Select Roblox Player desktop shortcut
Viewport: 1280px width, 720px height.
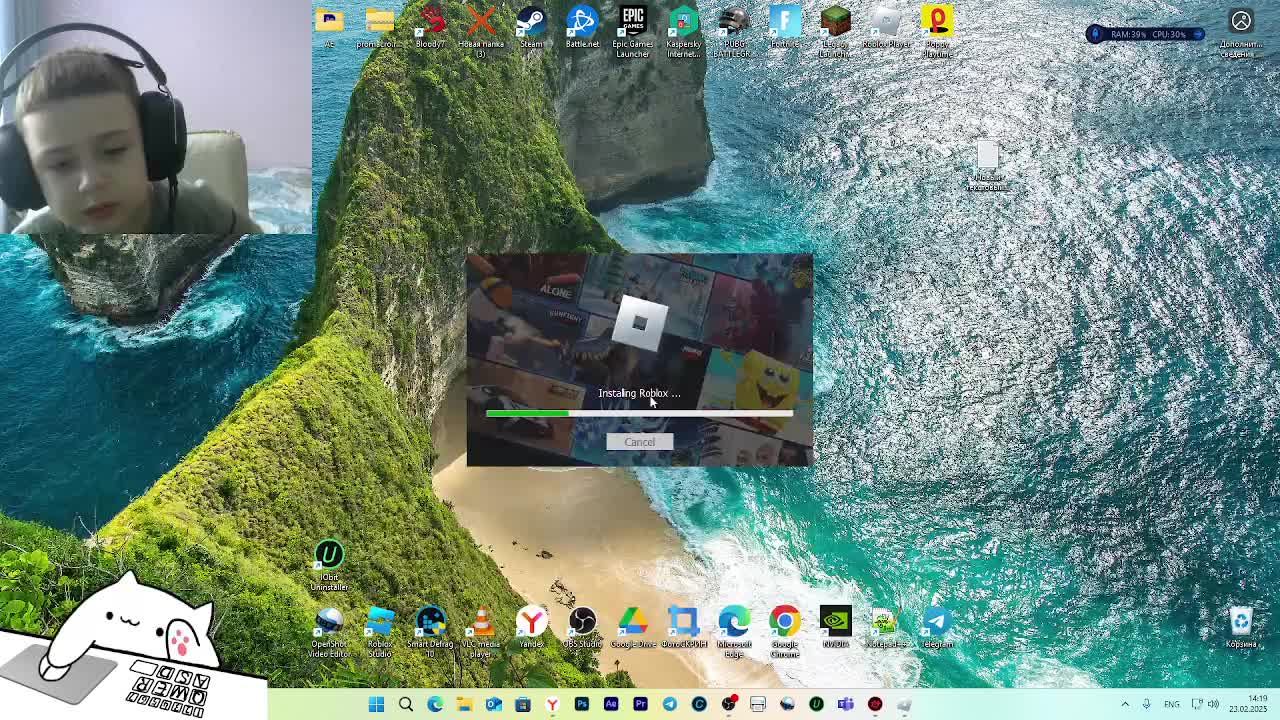point(886,27)
